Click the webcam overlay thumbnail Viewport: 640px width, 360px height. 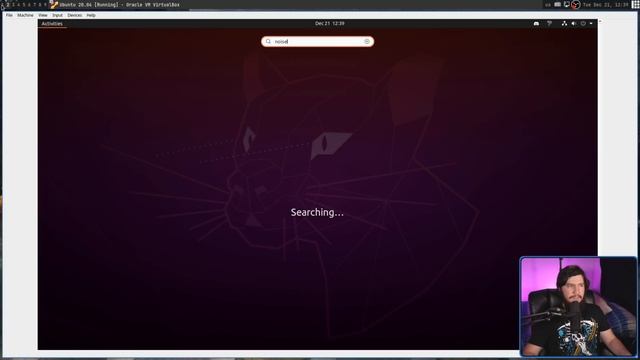[x=578, y=307]
